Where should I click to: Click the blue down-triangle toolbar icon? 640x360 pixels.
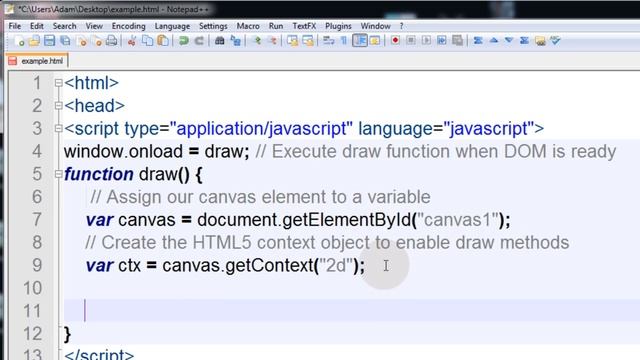coord(509,41)
